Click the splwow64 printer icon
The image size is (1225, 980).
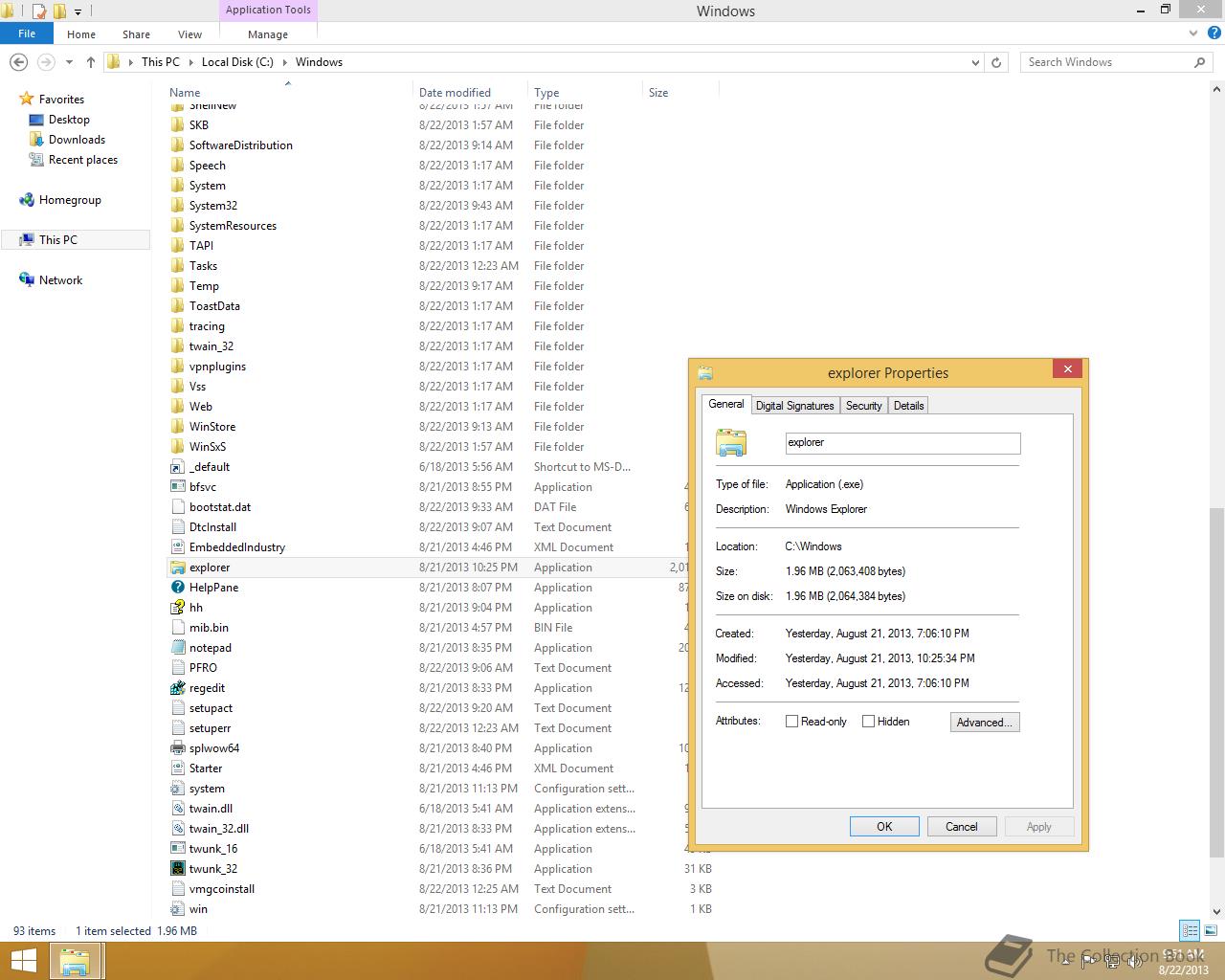point(177,748)
